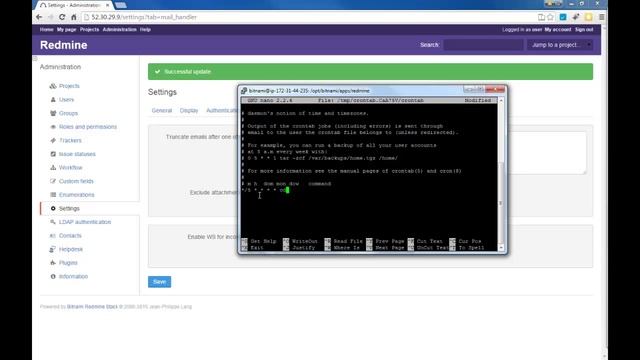Click the Helpdesk sidebar icon
The width and height of the screenshot is (640, 360).
(53, 249)
